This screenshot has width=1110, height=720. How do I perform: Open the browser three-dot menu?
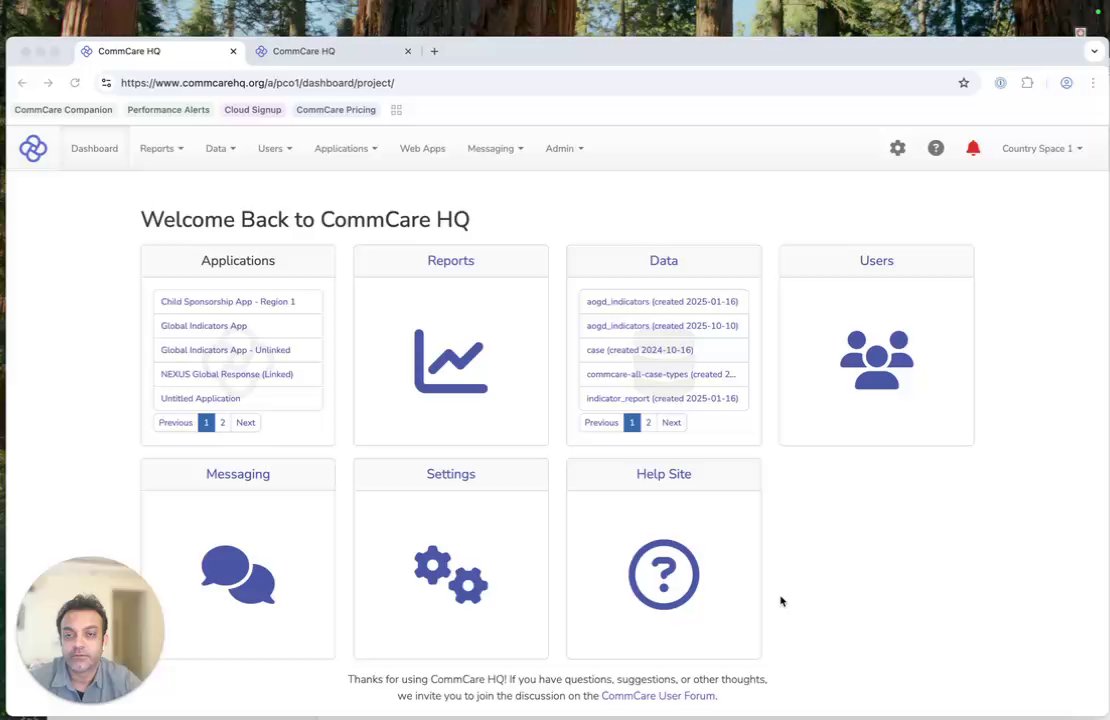tap(1093, 83)
